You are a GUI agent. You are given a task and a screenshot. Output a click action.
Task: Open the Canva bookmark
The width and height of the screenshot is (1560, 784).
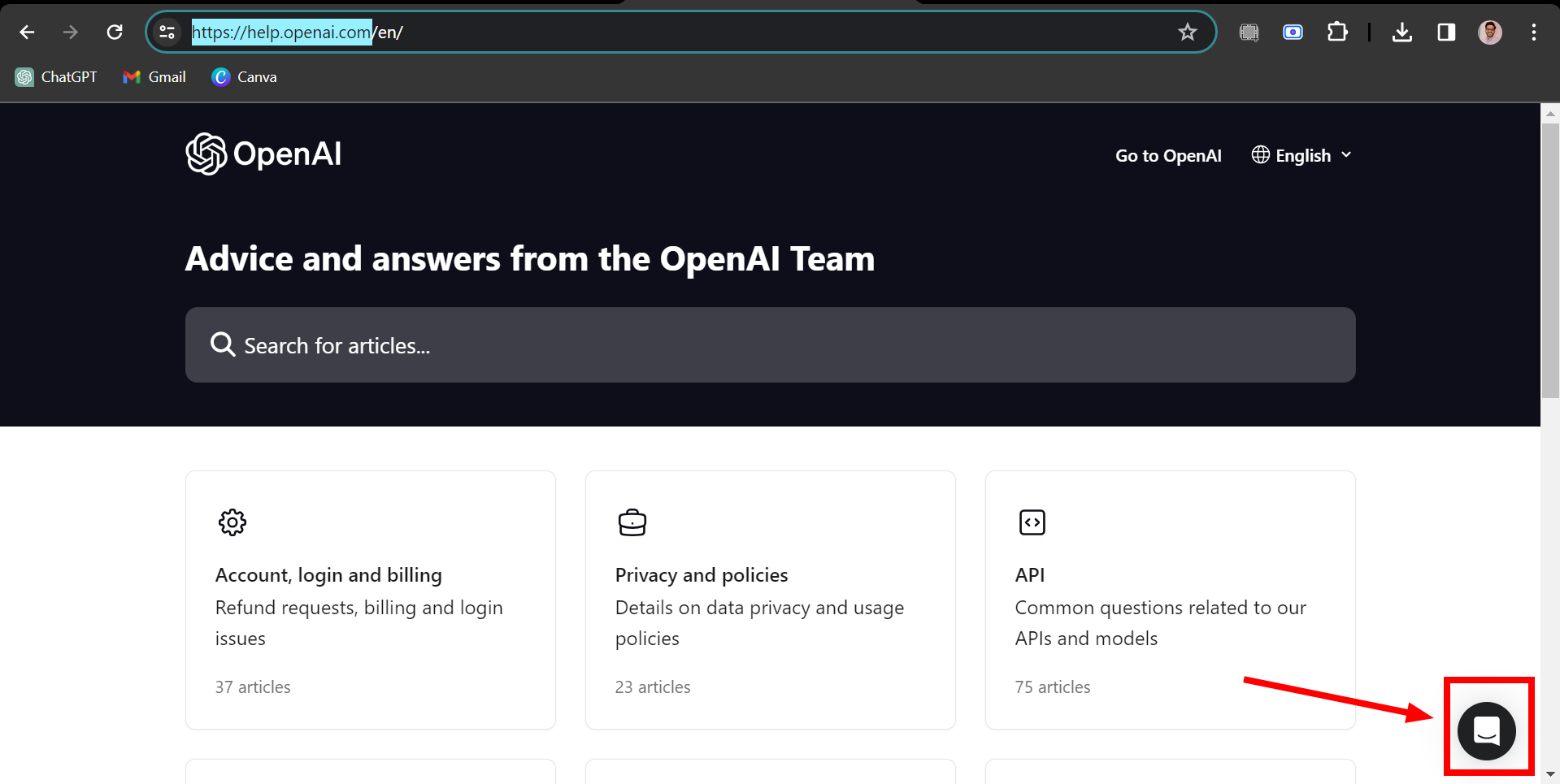[244, 77]
